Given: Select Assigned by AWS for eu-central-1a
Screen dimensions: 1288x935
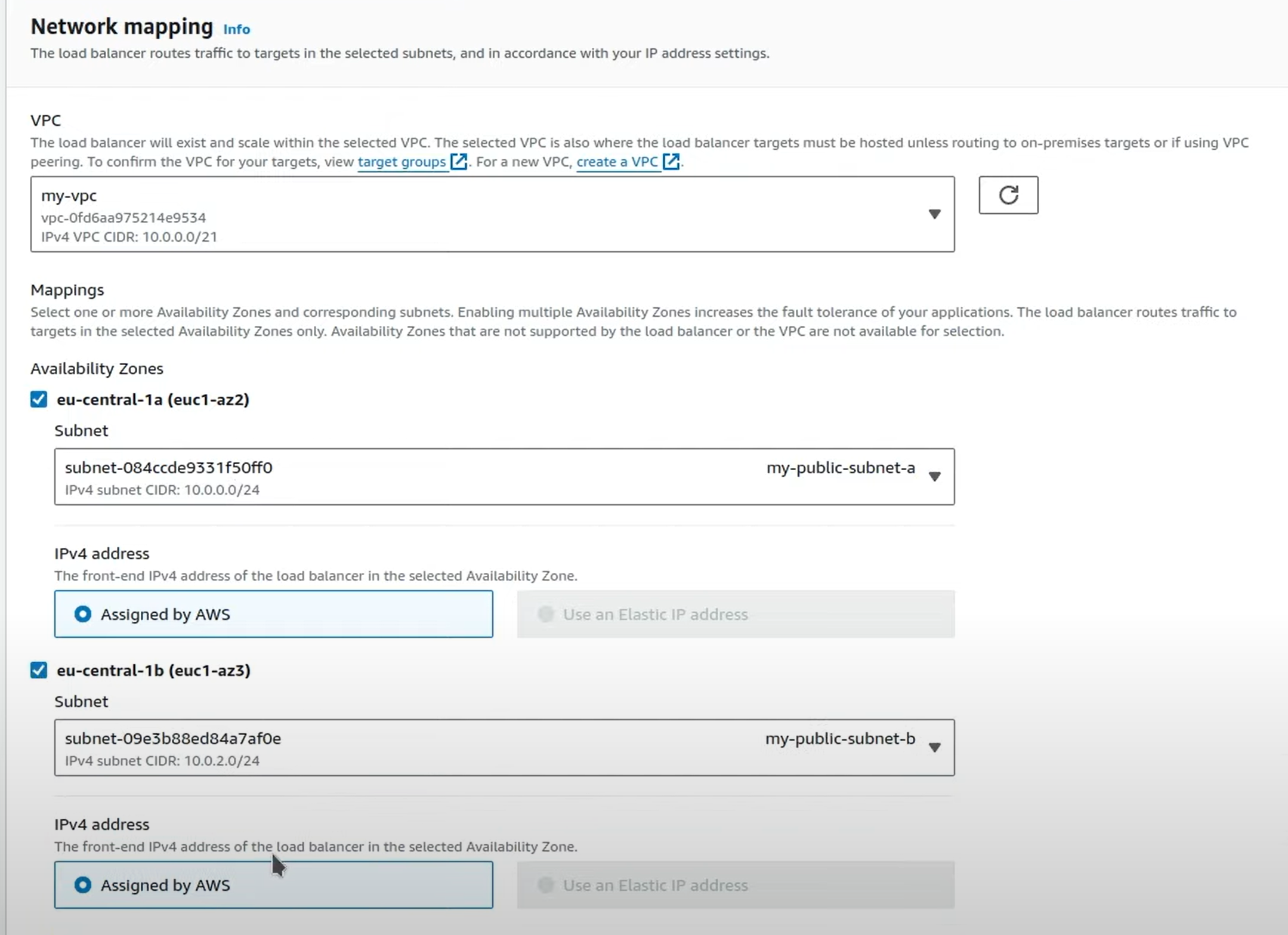Looking at the screenshot, I should click(x=83, y=614).
